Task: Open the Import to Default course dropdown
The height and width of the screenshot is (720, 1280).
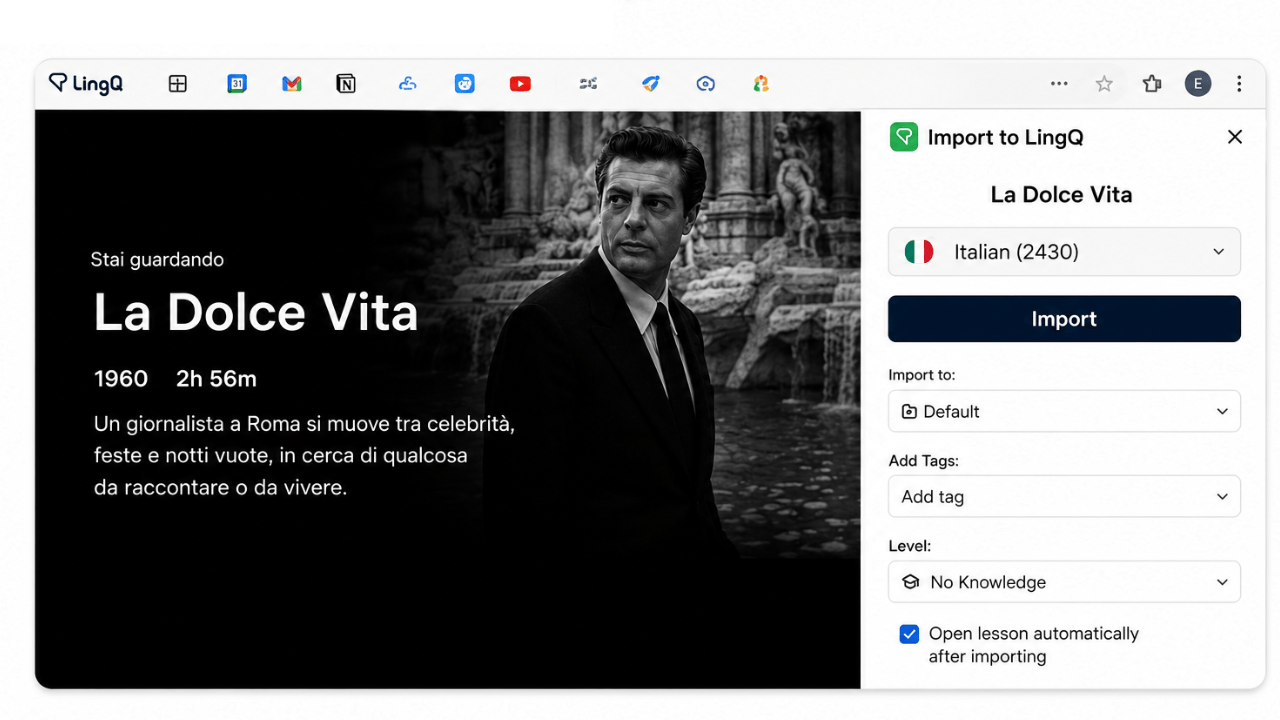Action: point(1064,411)
